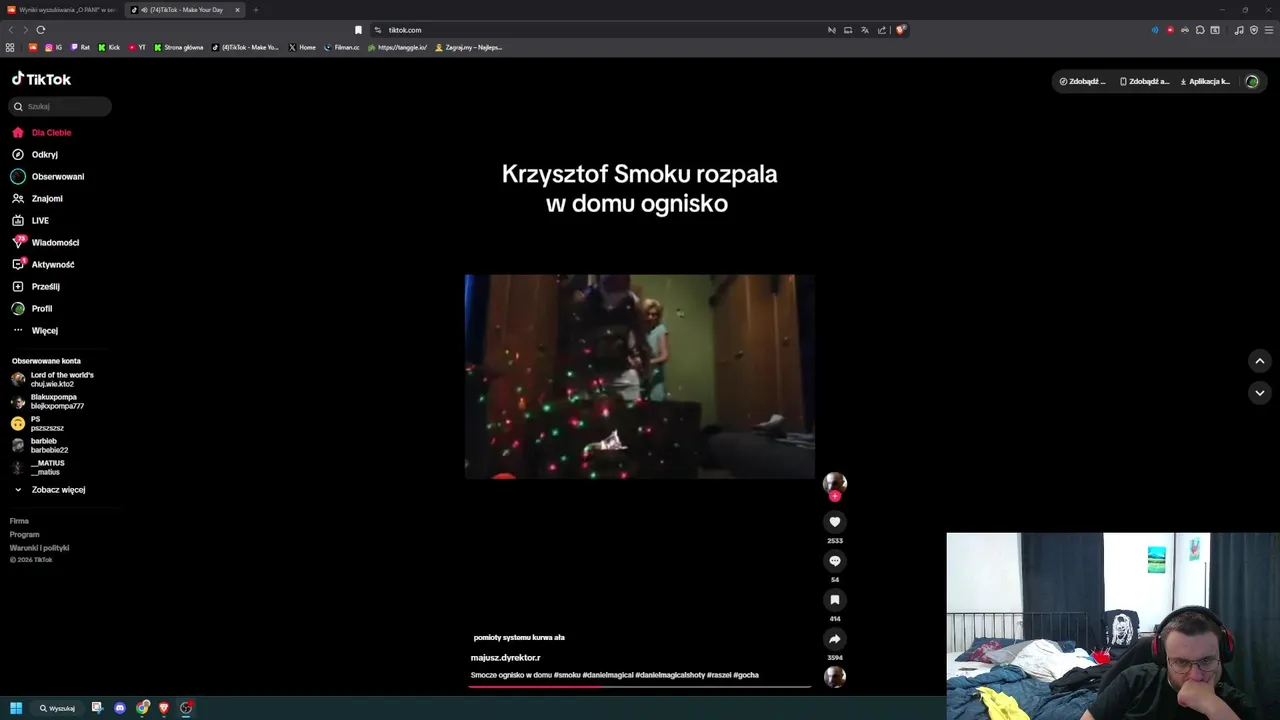This screenshot has width=1280, height=720.
Task: Follow the author with the red plus
Action: (834, 496)
